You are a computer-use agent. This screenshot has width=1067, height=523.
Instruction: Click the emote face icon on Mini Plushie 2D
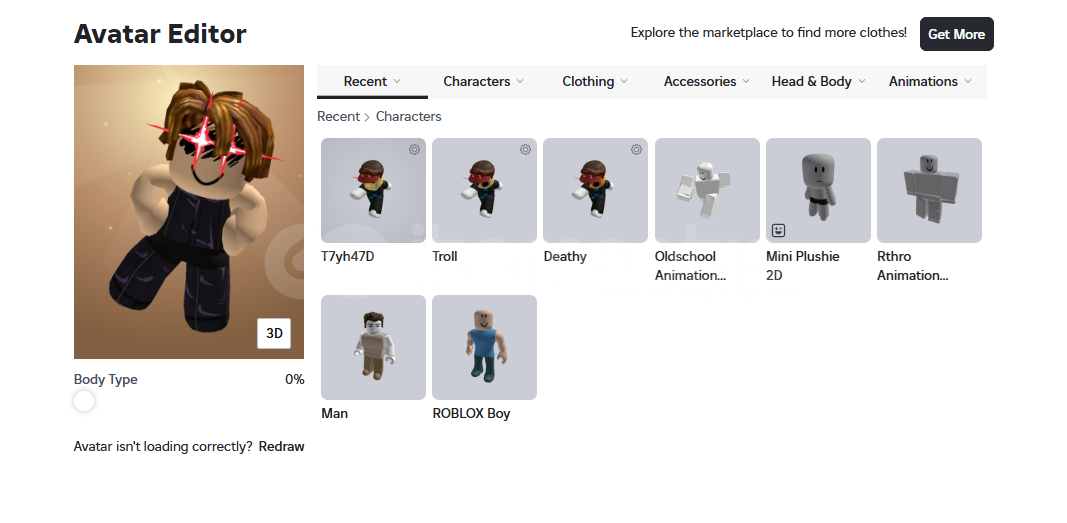click(x=778, y=231)
